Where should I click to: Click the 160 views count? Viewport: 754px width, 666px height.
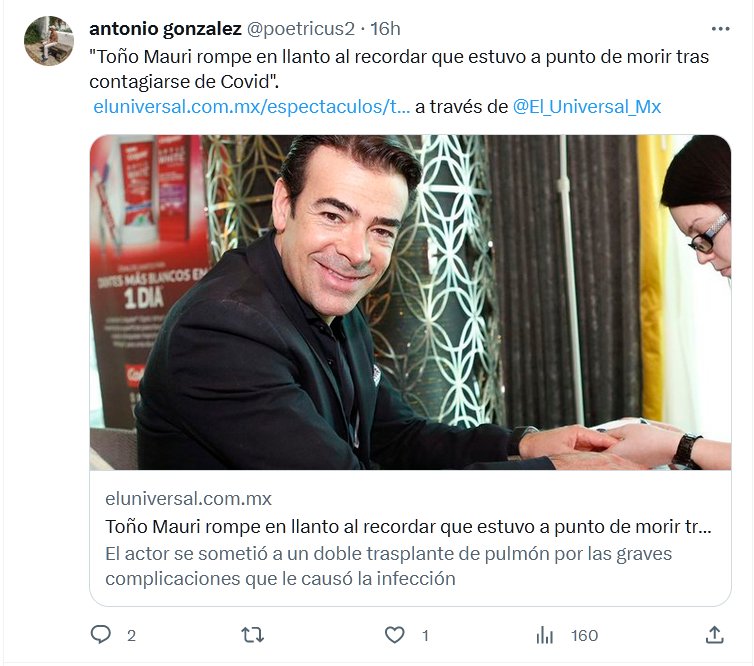584,636
